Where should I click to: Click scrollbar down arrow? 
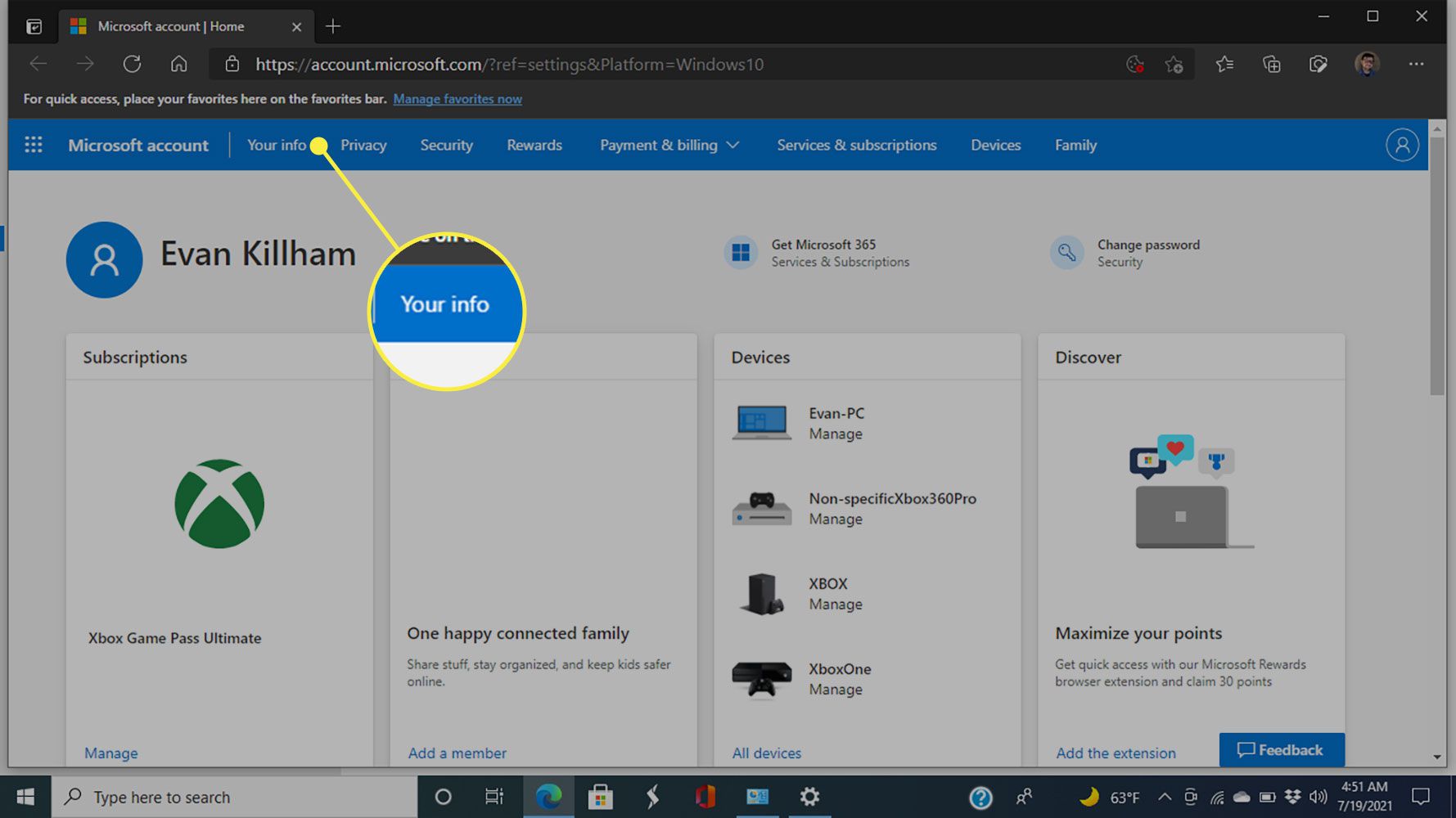(x=1437, y=757)
